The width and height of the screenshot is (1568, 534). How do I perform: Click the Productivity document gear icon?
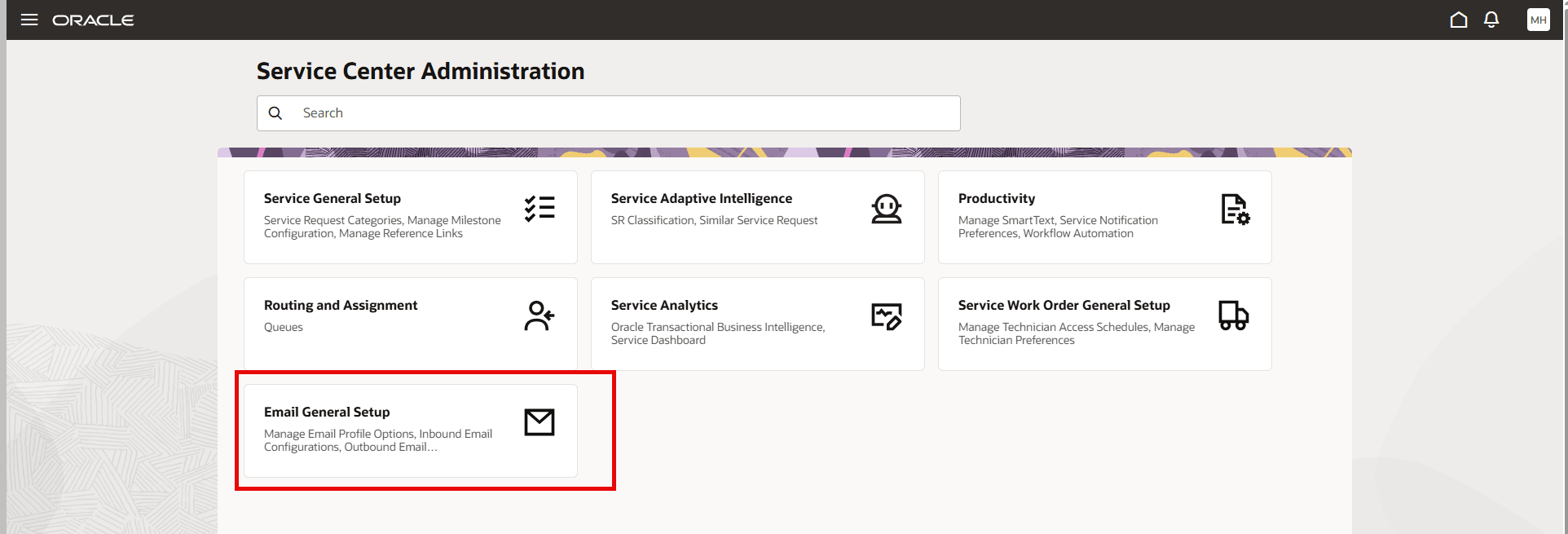coord(1235,210)
